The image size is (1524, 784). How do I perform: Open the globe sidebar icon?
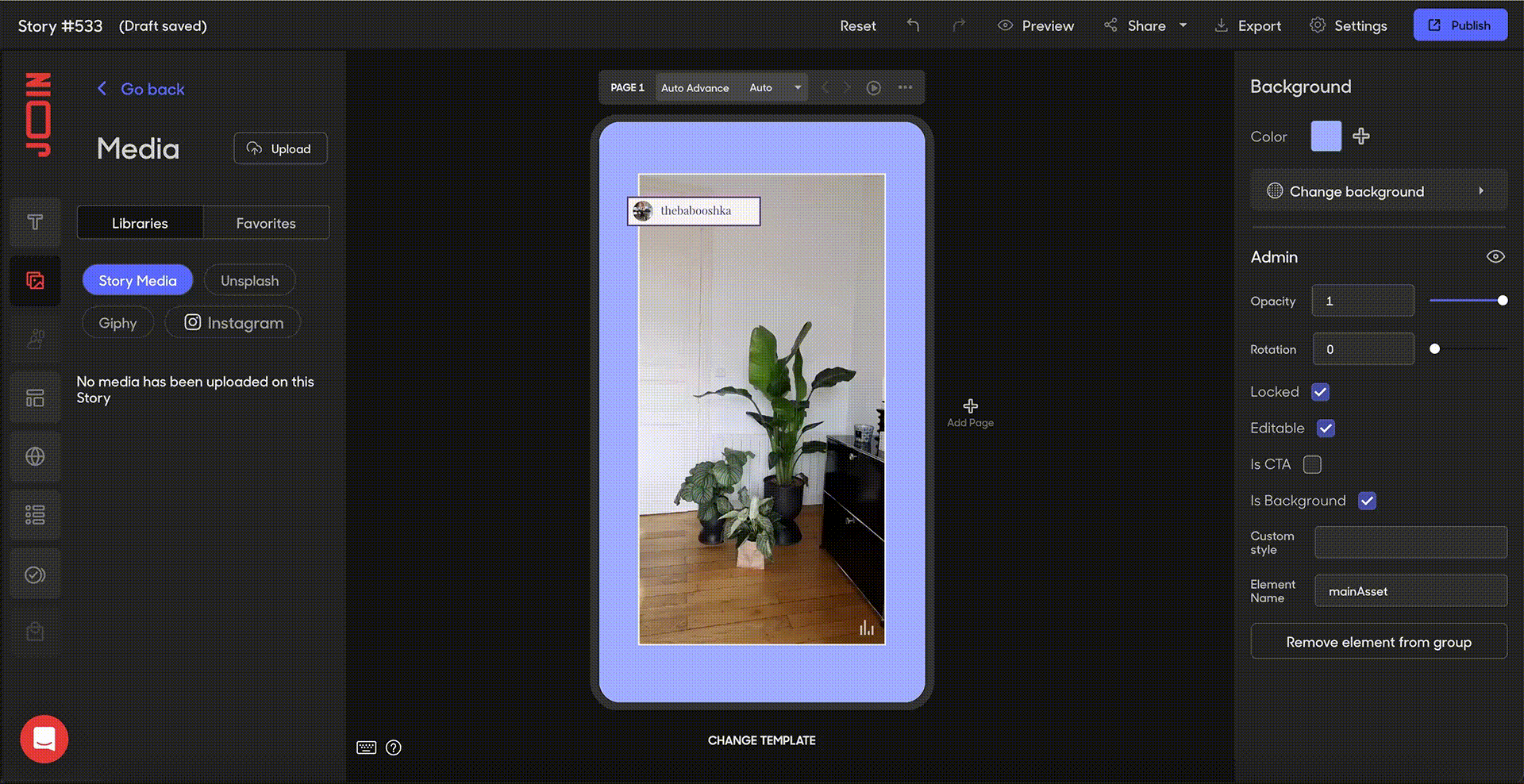35,456
